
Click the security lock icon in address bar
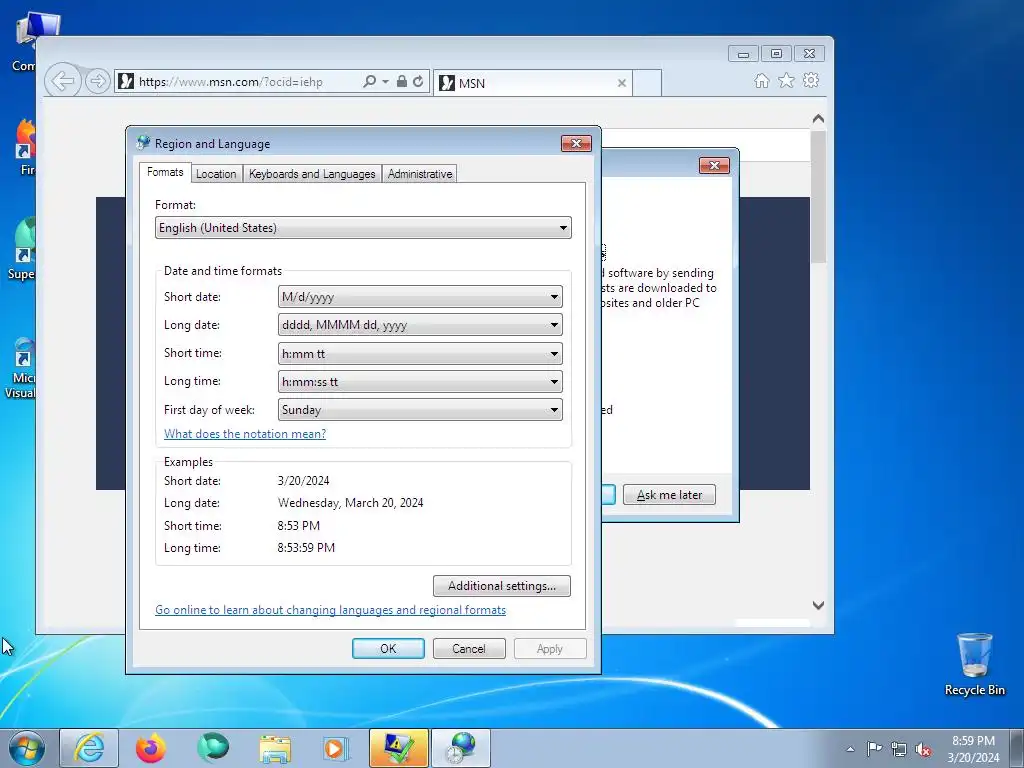402,81
